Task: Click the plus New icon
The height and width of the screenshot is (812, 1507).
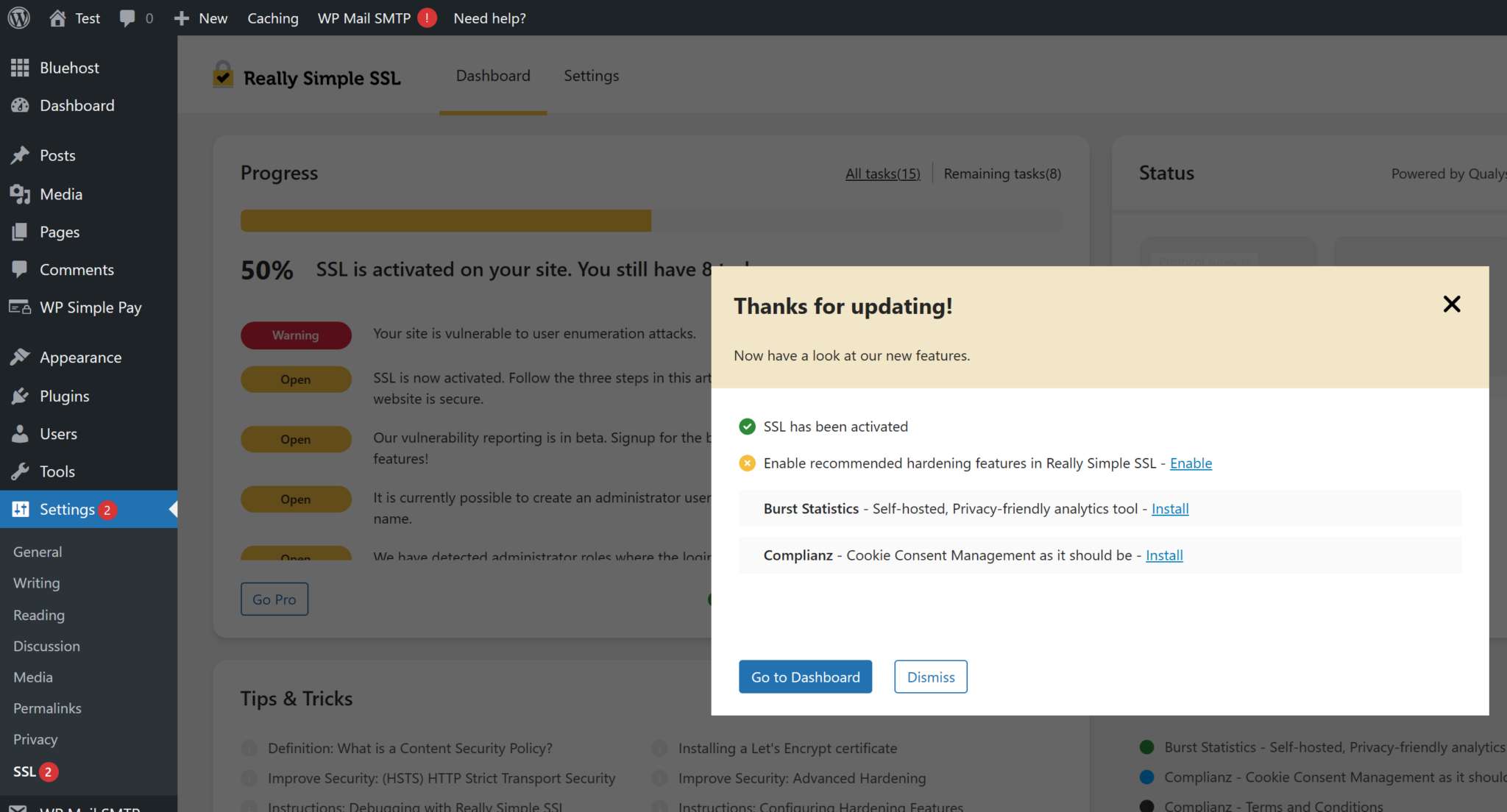Action: pos(182,18)
